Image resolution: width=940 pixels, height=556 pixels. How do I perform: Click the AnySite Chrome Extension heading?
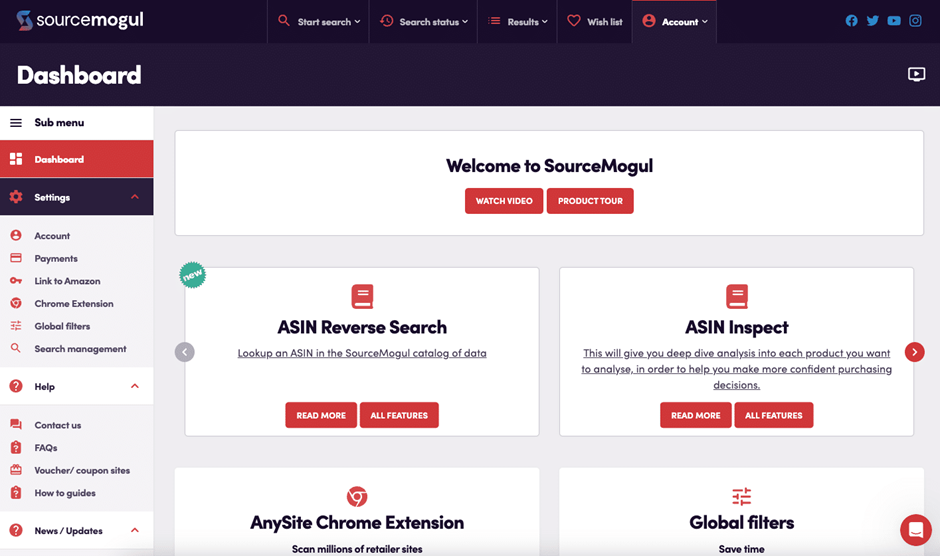357,522
